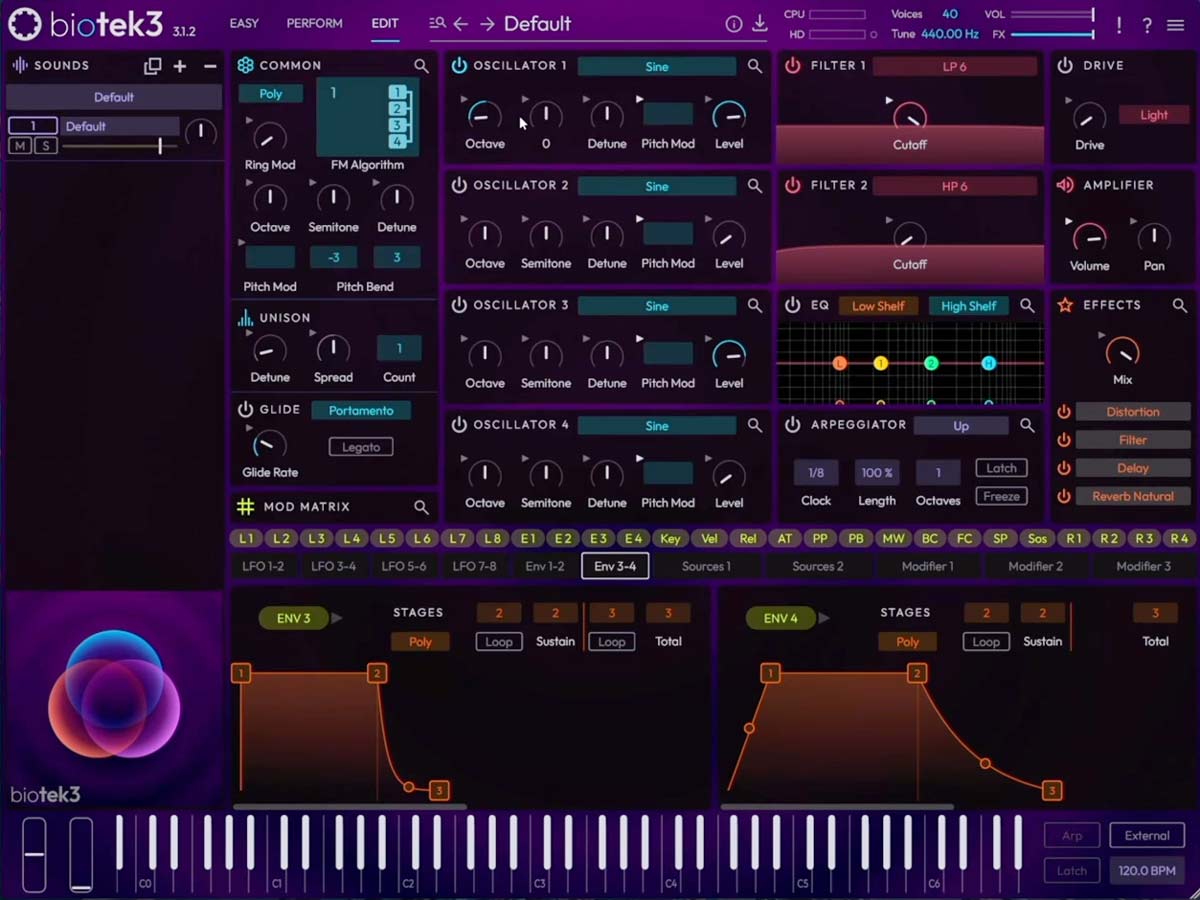Open Oscillator 2 magnifier icon
This screenshot has width=1200, height=900.
pyautogui.click(x=755, y=186)
